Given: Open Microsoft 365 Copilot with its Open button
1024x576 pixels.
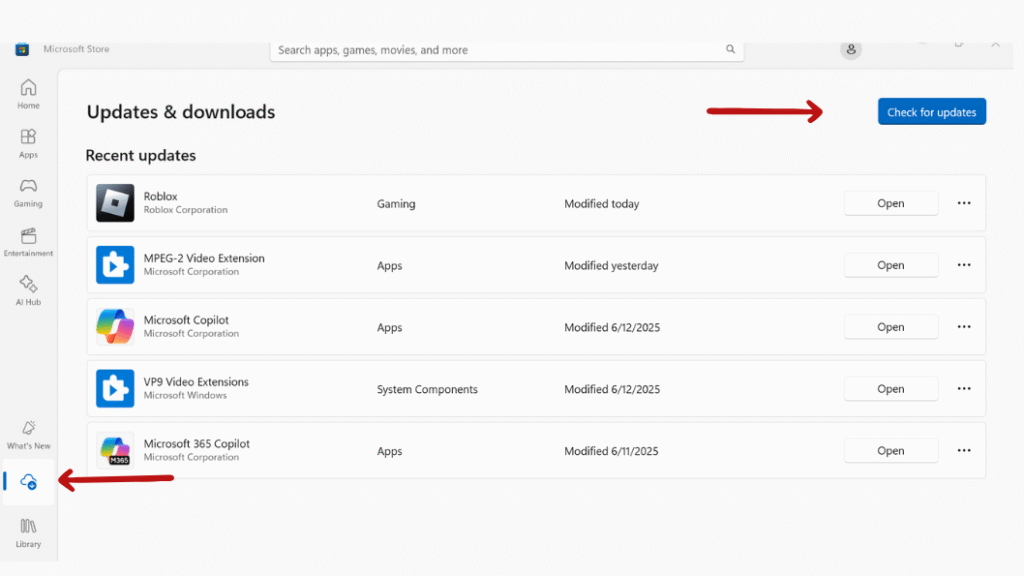Looking at the screenshot, I should point(891,451).
